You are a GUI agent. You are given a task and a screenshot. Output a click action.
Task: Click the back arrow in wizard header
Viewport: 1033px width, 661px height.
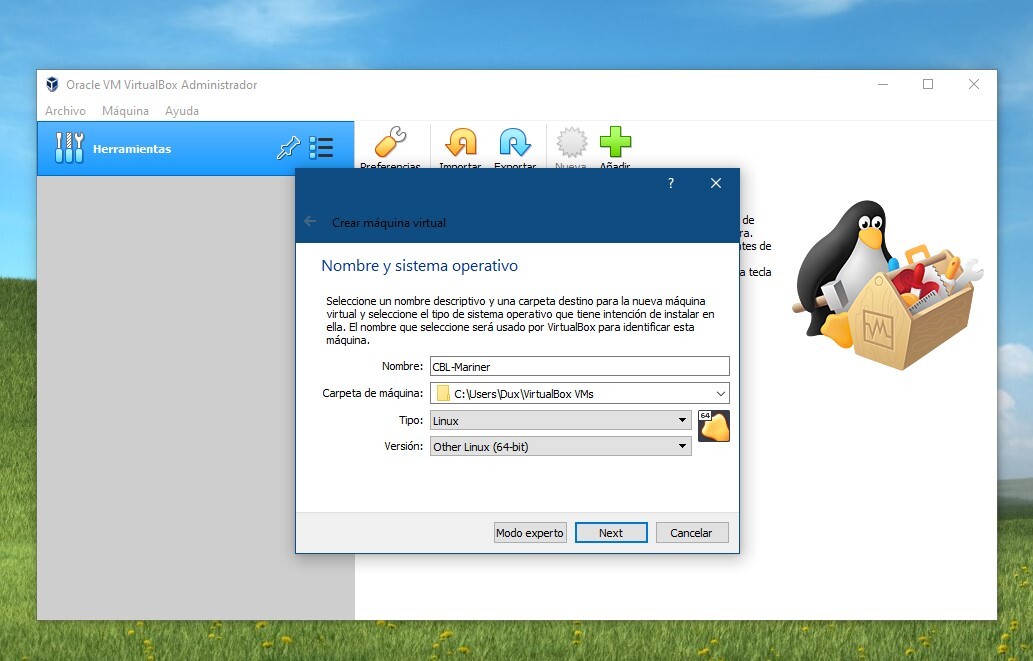(x=310, y=222)
